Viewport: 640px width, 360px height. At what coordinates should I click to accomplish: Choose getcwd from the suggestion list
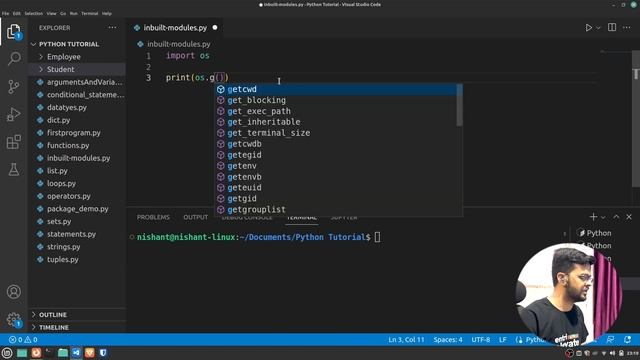[x=338, y=89]
